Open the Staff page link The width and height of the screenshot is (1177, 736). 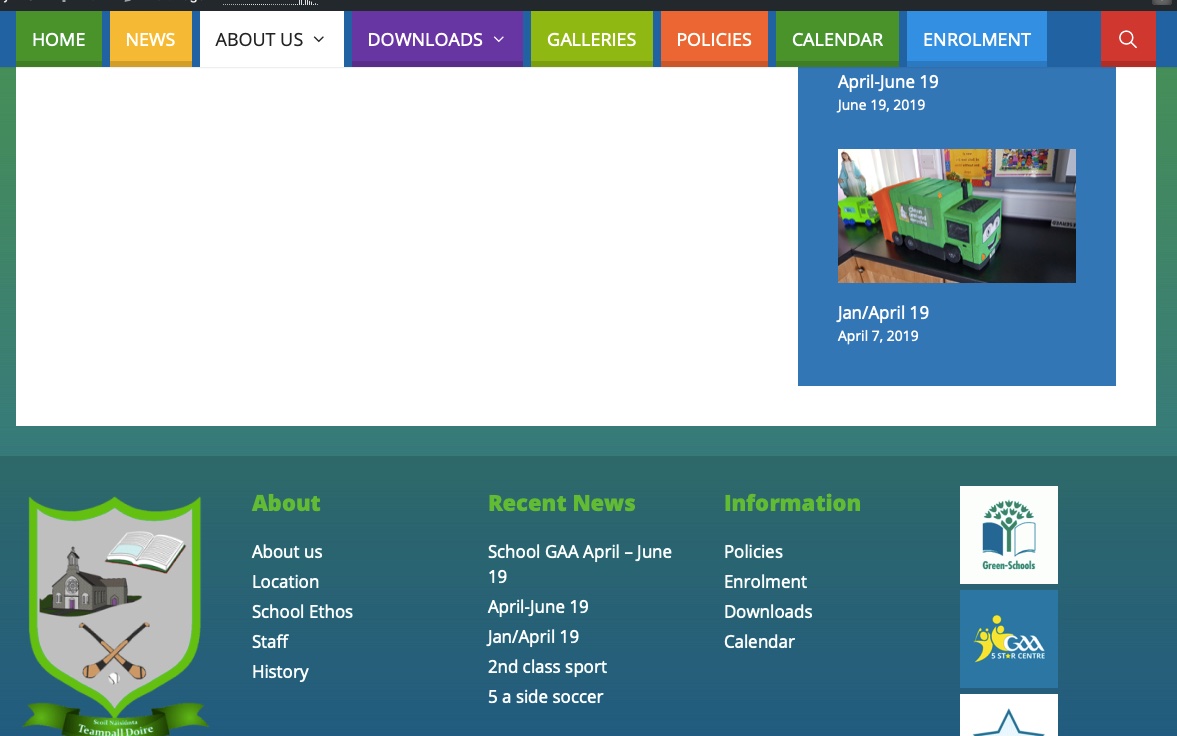[x=269, y=642]
